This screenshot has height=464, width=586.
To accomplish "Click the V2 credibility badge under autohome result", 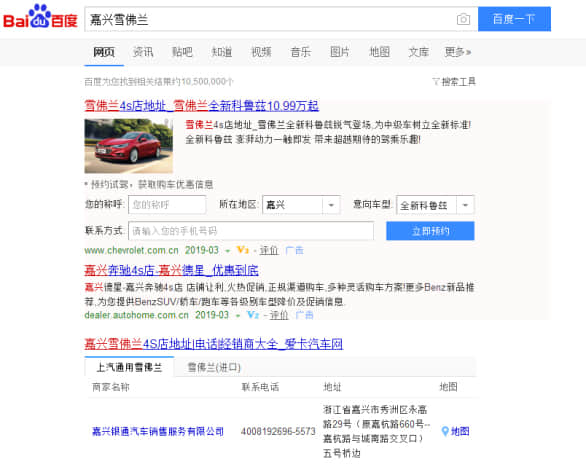I will (x=253, y=315).
